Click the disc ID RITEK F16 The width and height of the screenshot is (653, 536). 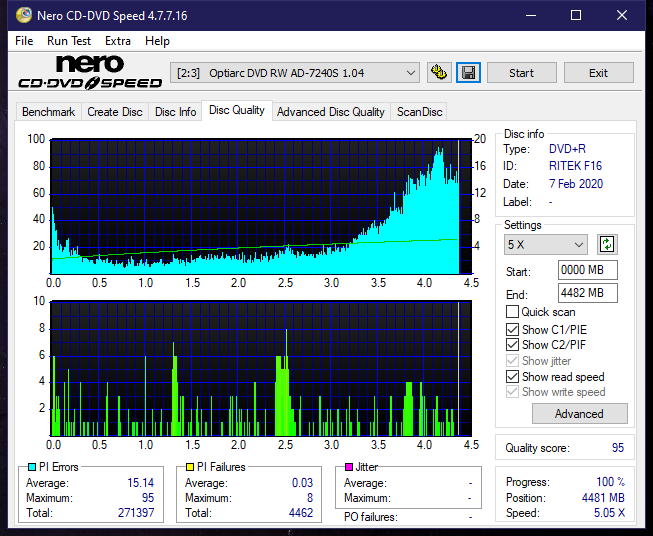[x=576, y=166]
